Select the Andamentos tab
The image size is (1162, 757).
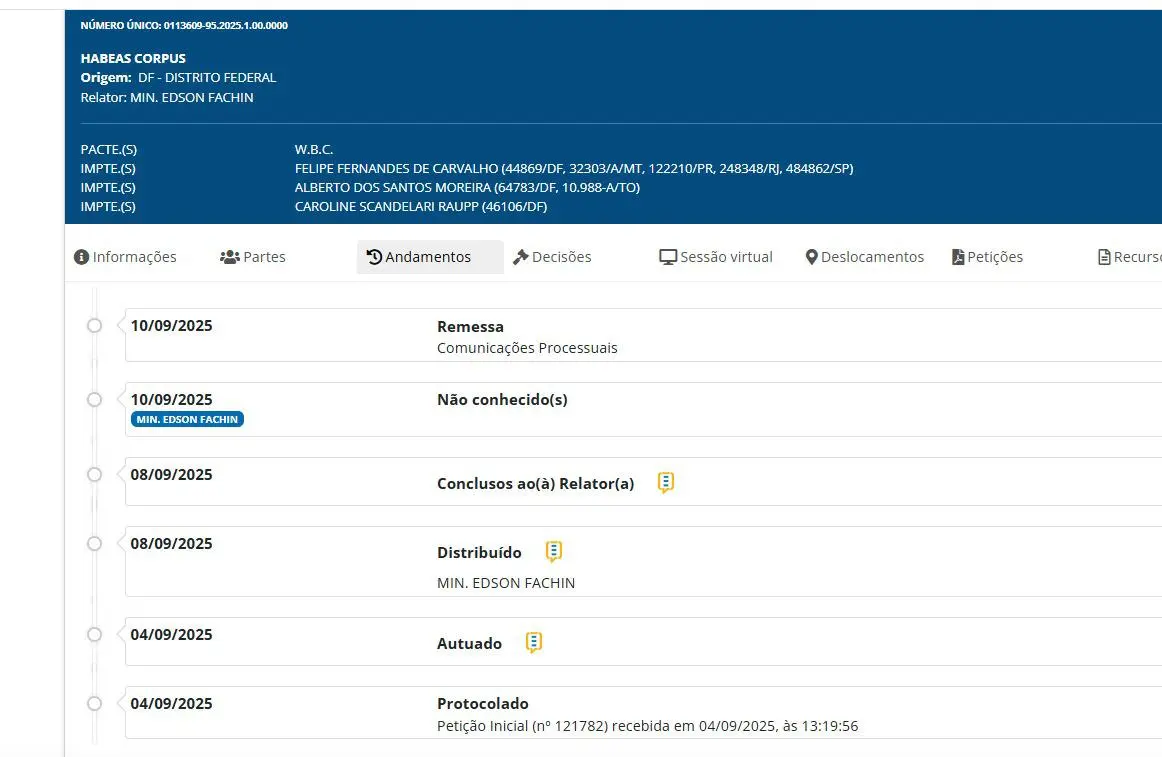click(x=430, y=257)
